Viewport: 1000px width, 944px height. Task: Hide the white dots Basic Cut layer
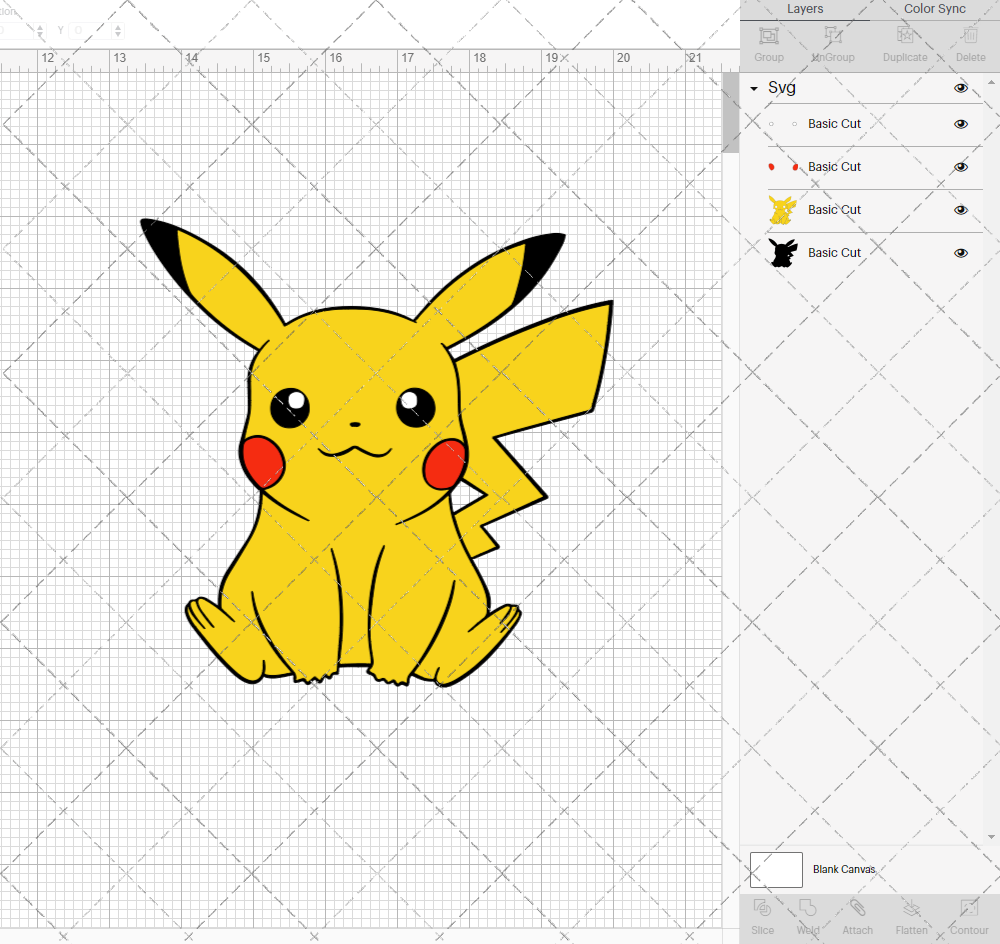click(x=960, y=124)
